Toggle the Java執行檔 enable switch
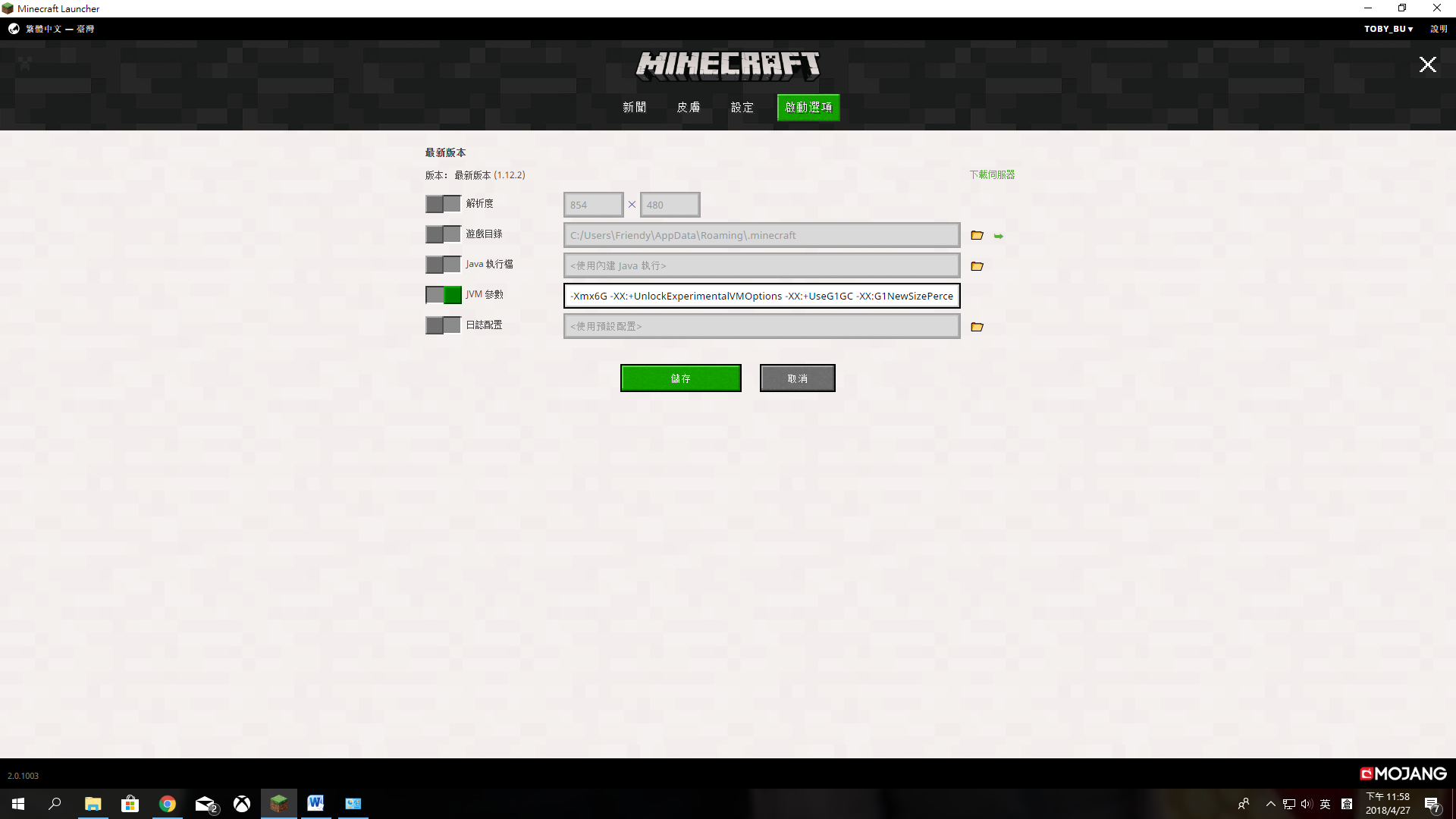This screenshot has width=1456, height=819. (x=441, y=264)
